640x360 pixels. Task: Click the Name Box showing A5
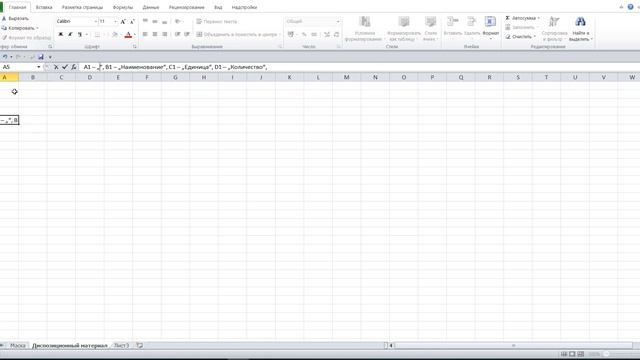19,67
